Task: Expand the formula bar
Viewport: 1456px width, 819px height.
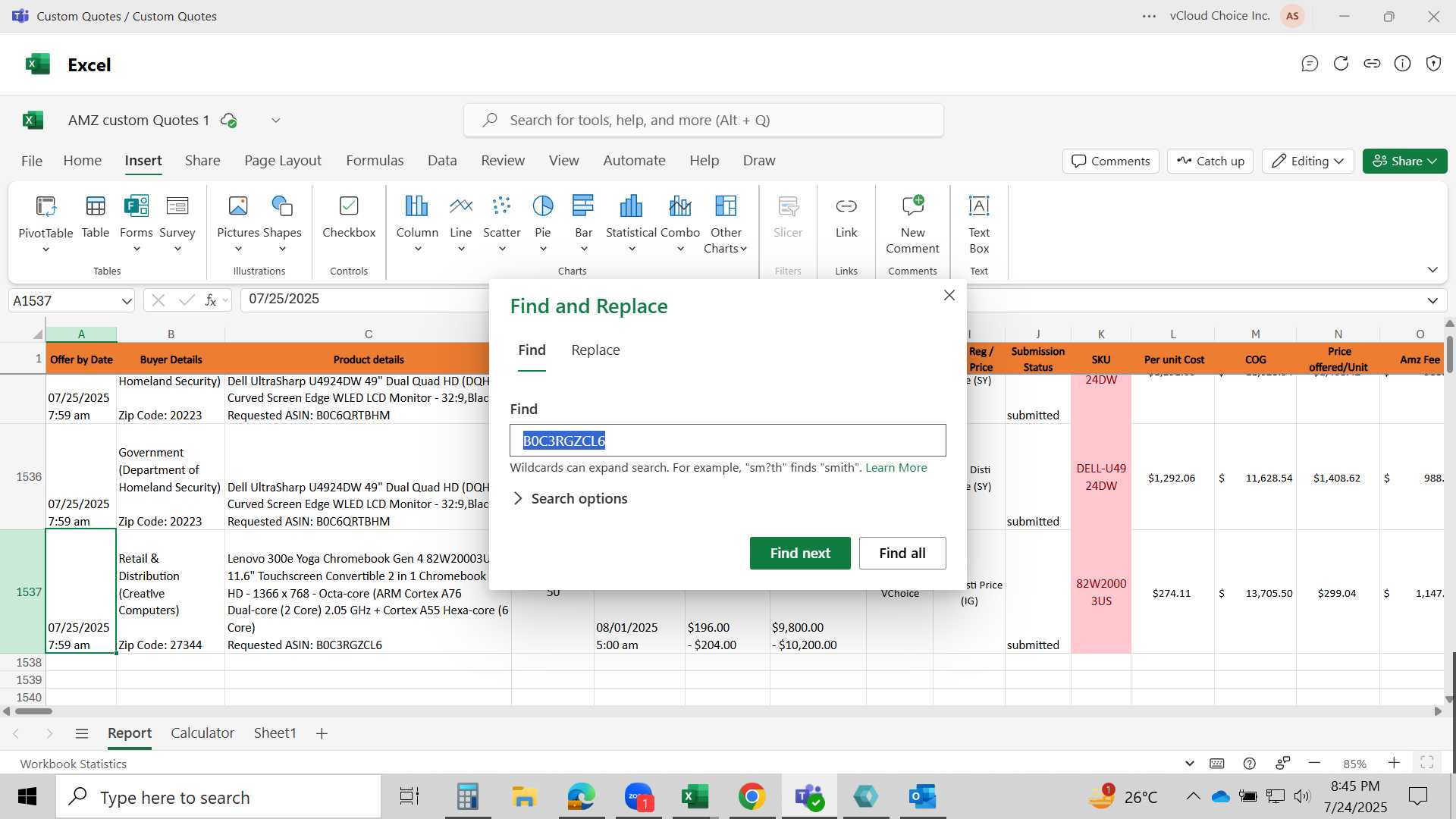Action: click(x=1432, y=301)
